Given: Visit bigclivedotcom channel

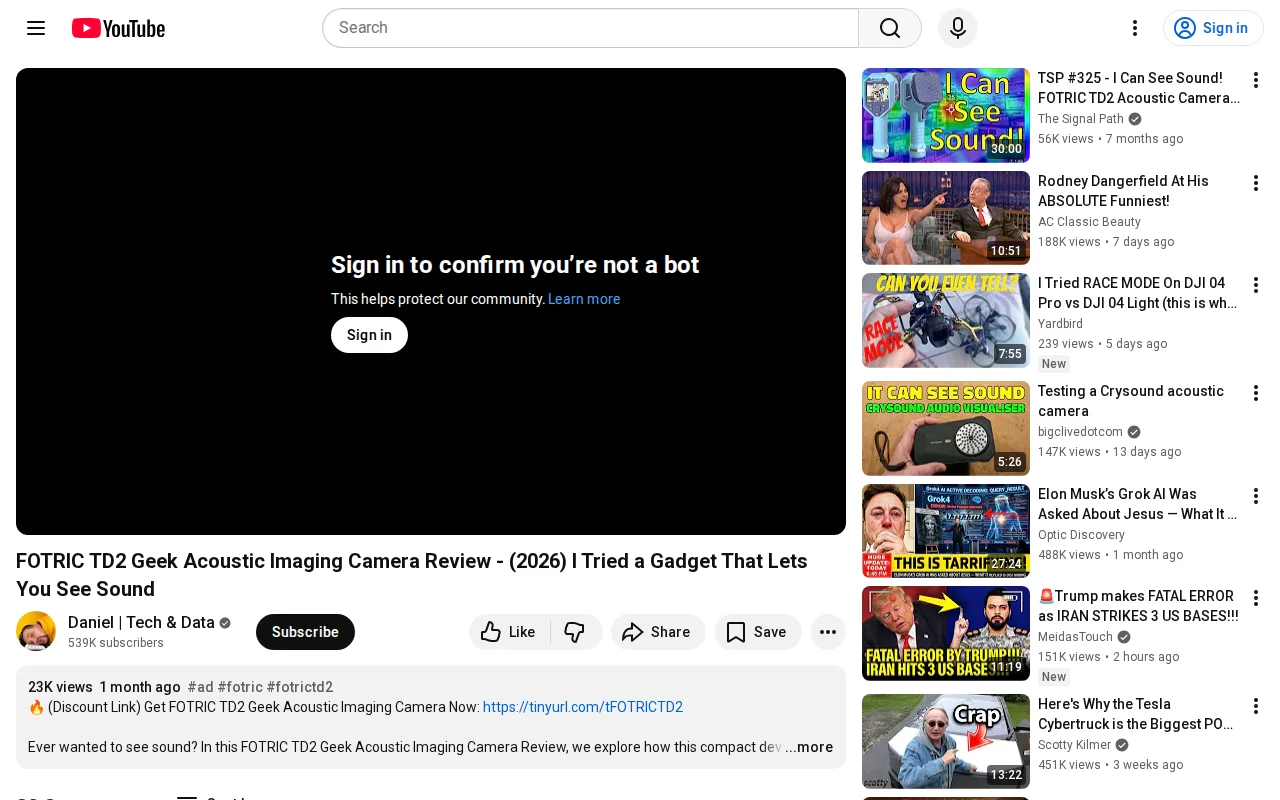Looking at the screenshot, I should coord(1080,432).
